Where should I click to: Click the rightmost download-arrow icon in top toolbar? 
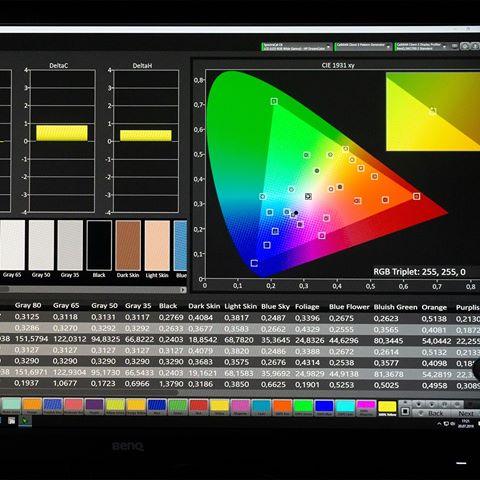coord(475,46)
